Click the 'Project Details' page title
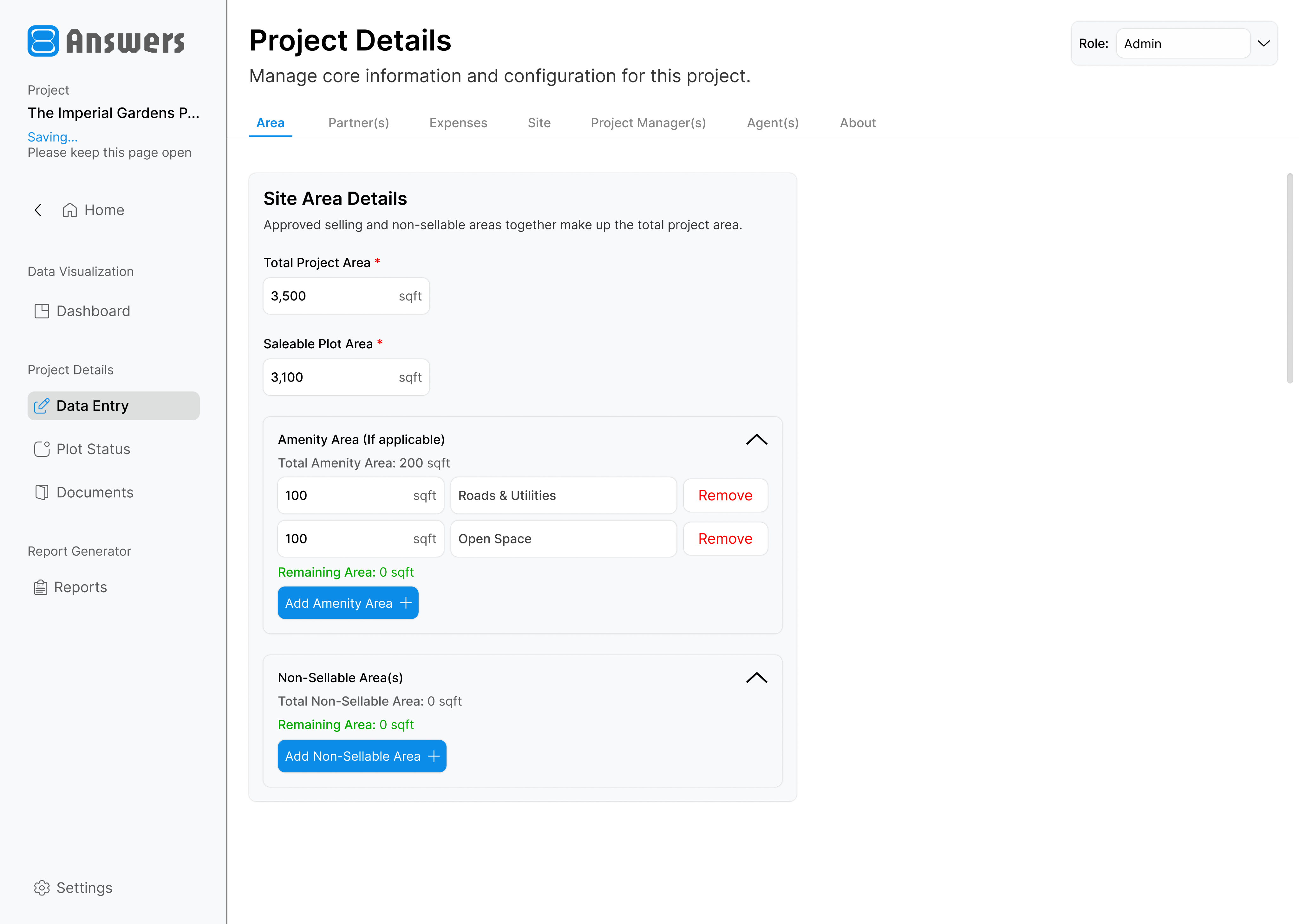 click(x=350, y=40)
